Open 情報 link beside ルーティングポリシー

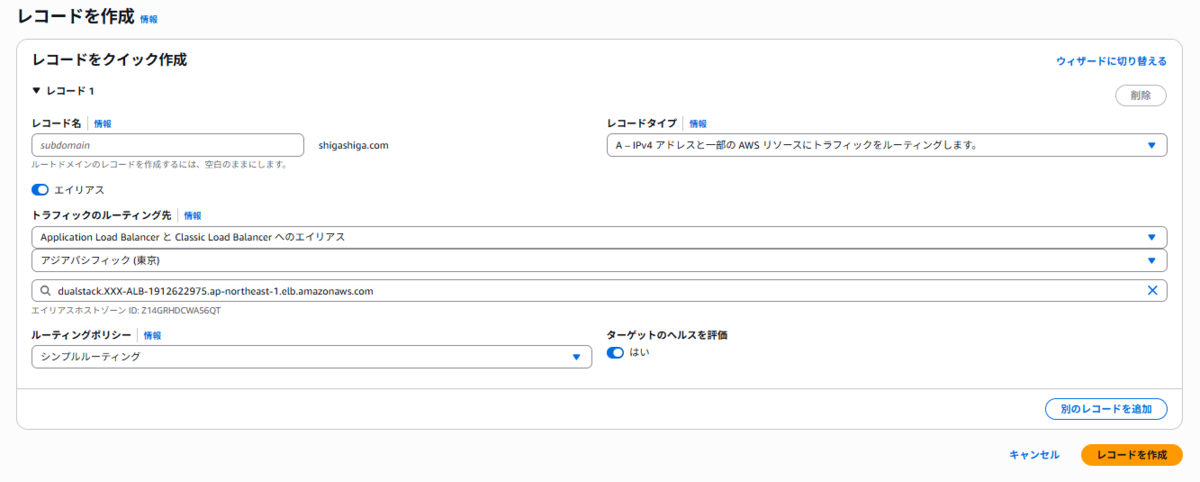(x=152, y=335)
